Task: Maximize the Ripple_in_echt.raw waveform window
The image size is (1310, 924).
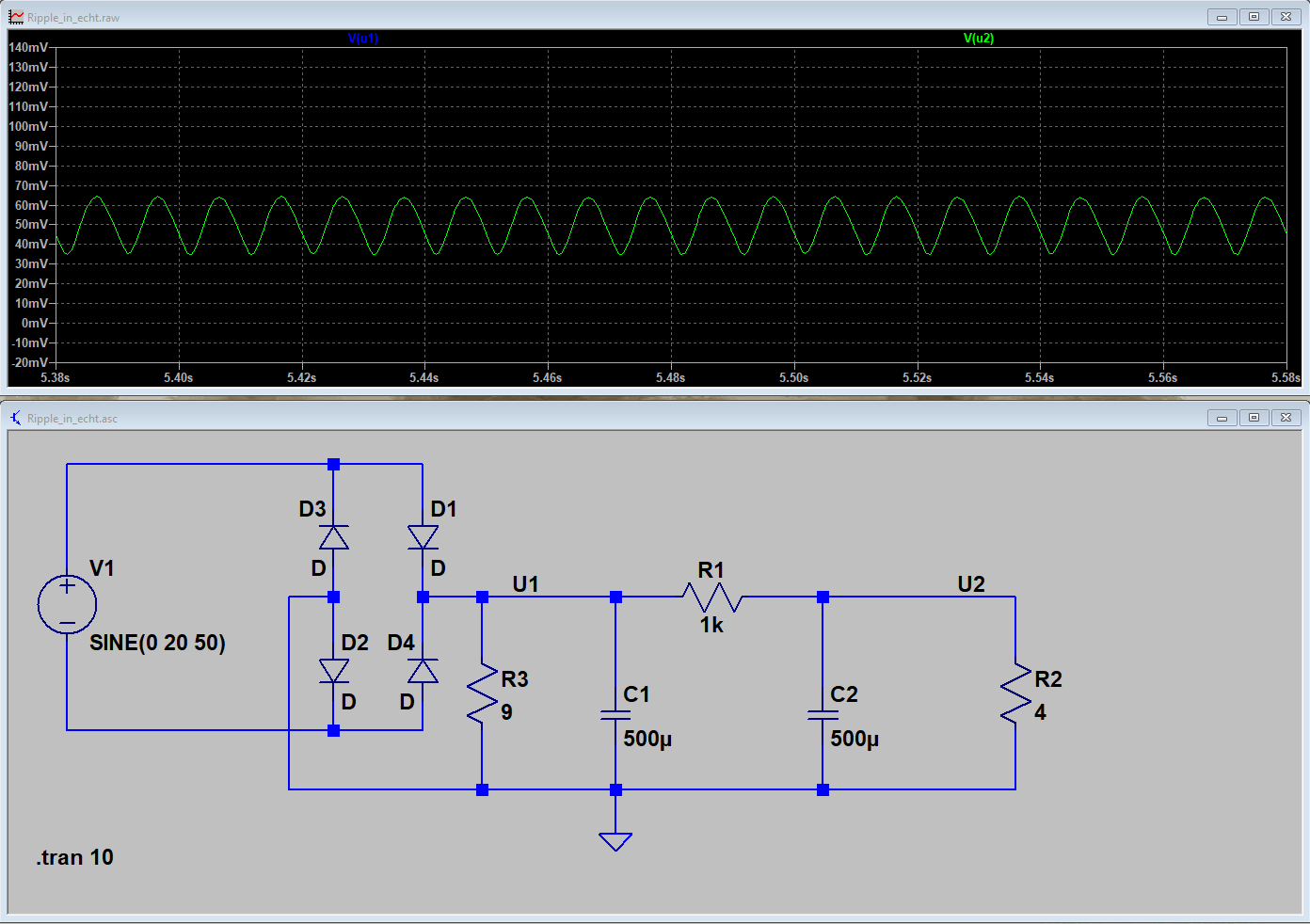Action: [x=1254, y=17]
